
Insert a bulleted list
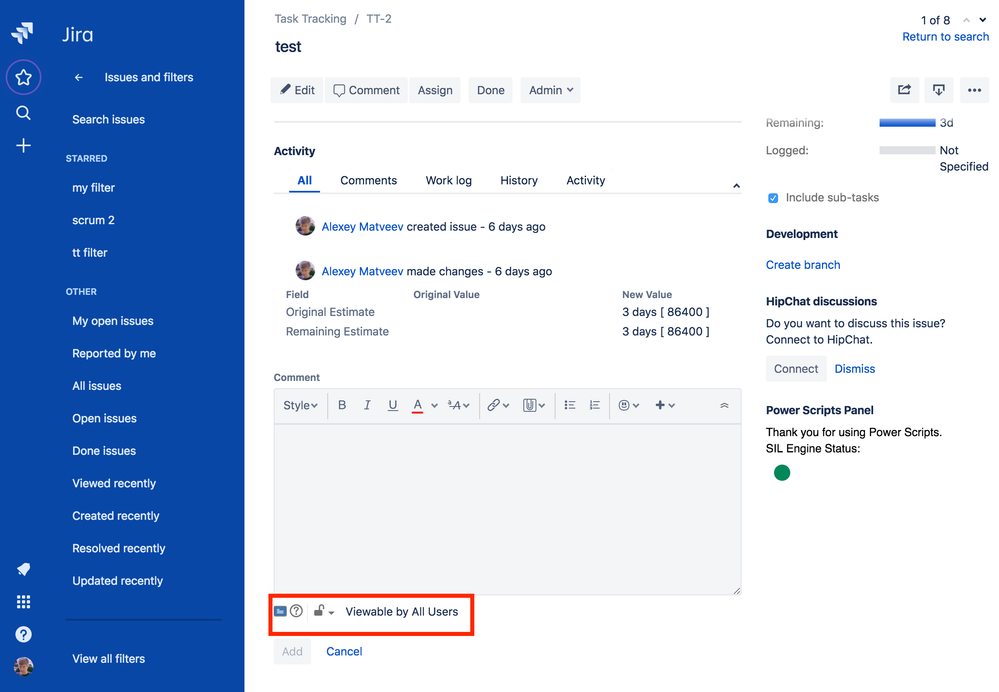point(570,405)
